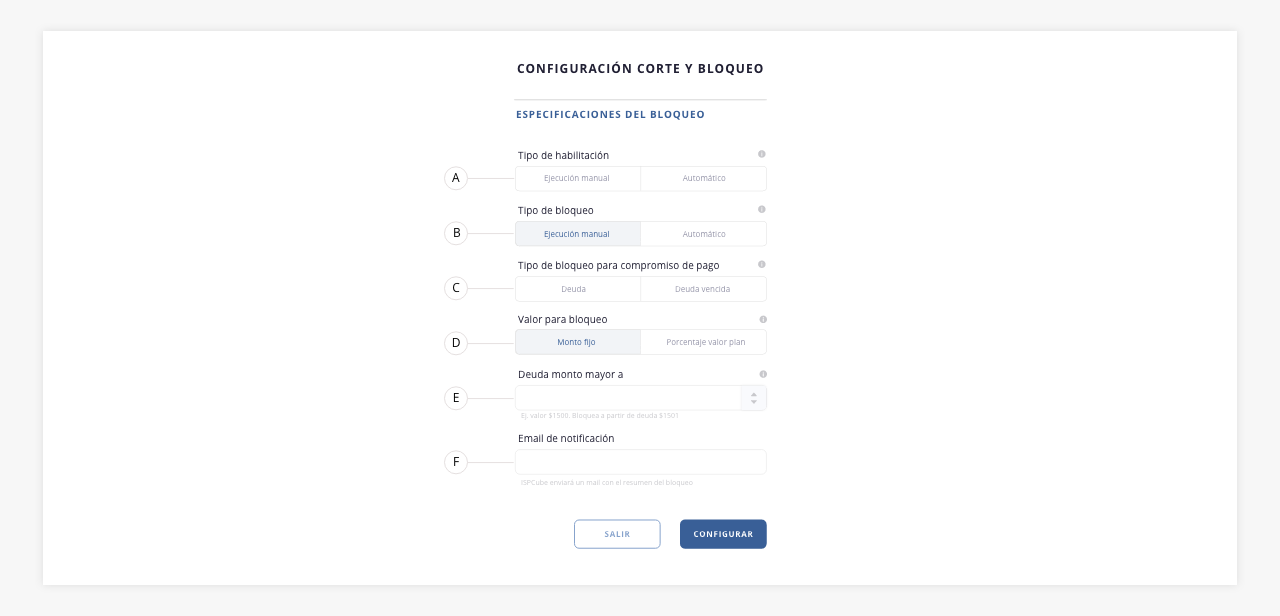Decrease the Deuda monto value with down arrow
This screenshot has width=1280, height=616.
click(x=754, y=402)
